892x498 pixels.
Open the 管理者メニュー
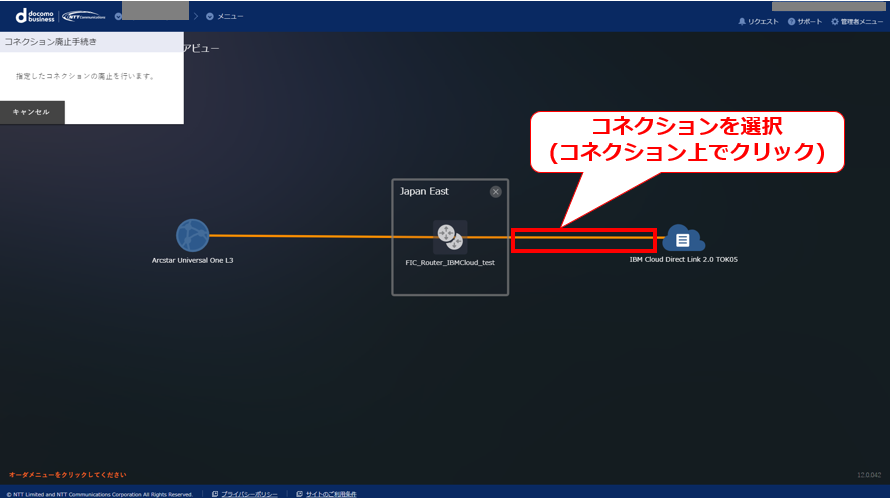857,22
